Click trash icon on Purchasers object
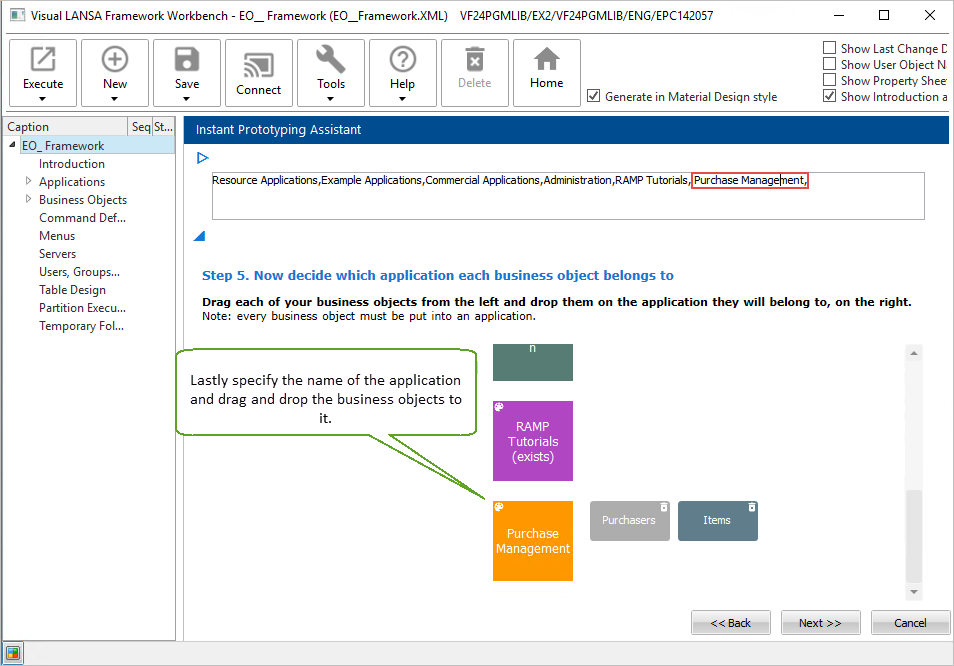The height and width of the screenshot is (666, 954). point(664,507)
